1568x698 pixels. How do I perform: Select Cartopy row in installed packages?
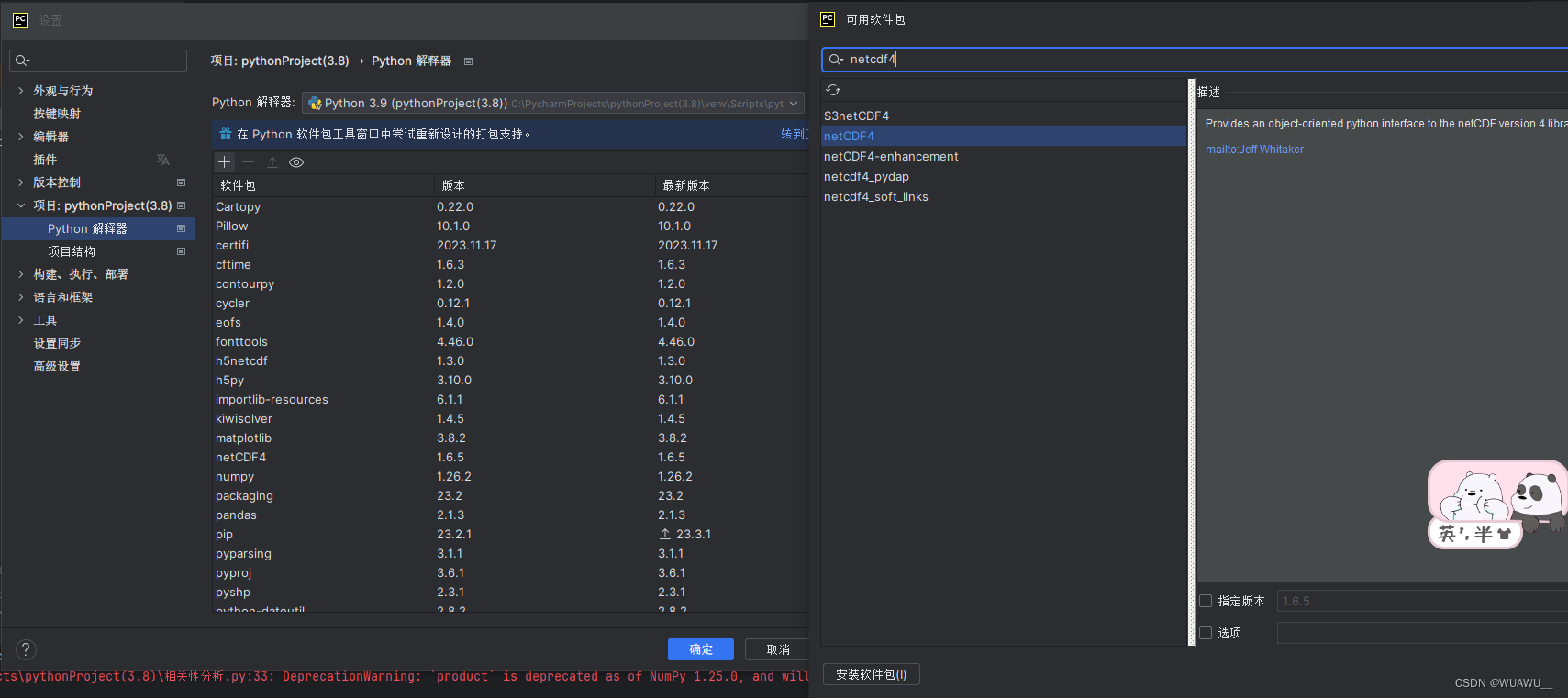510,207
